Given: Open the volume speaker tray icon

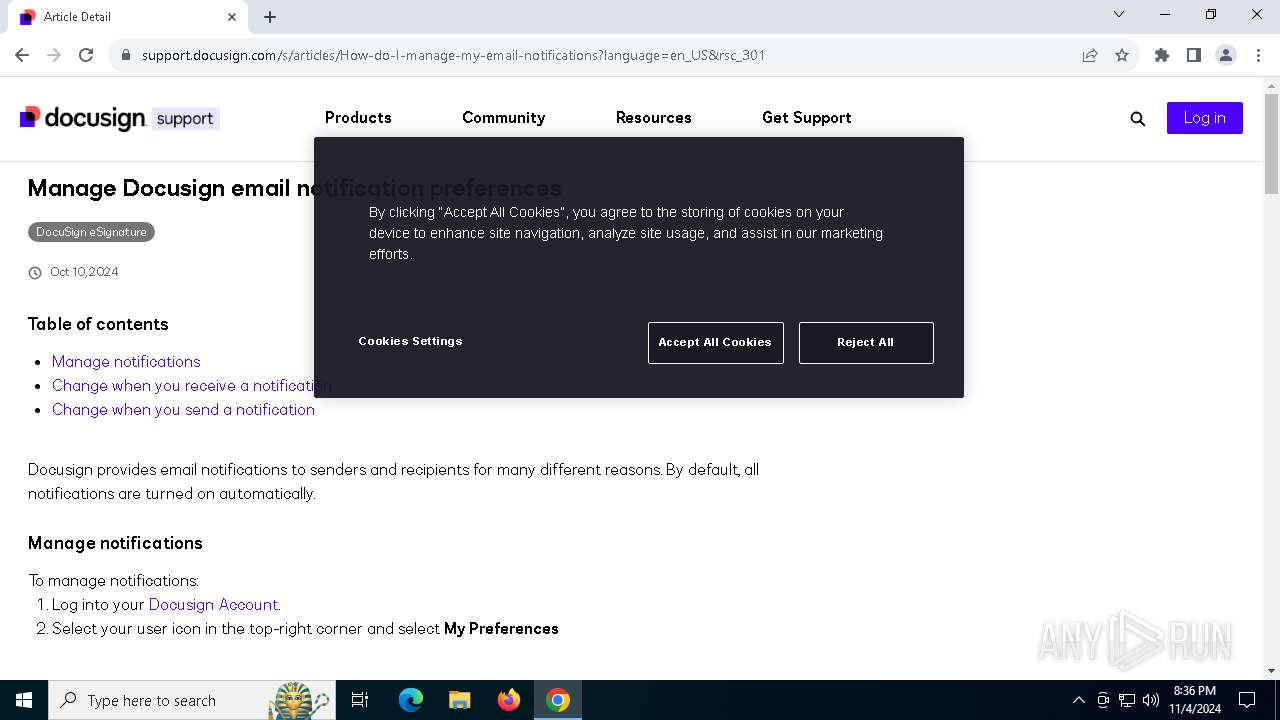Looking at the screenshot, I should [1151, 700].
